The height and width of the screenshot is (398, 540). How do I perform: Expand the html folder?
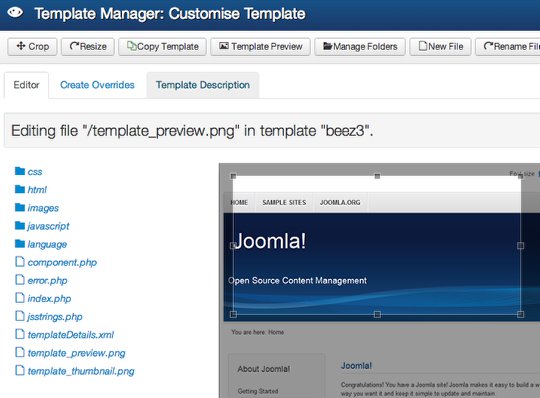point(31,189)
